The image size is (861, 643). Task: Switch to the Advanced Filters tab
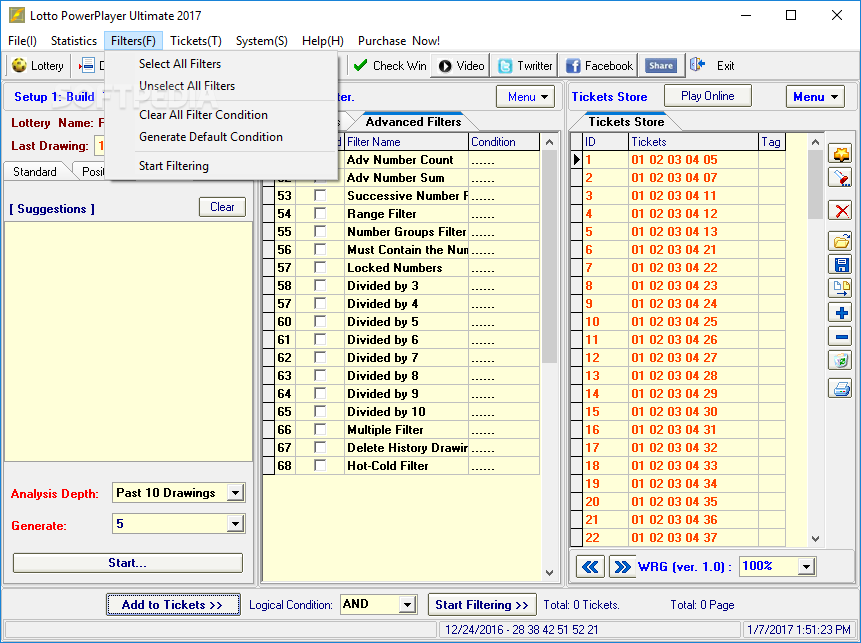[413, 122]
